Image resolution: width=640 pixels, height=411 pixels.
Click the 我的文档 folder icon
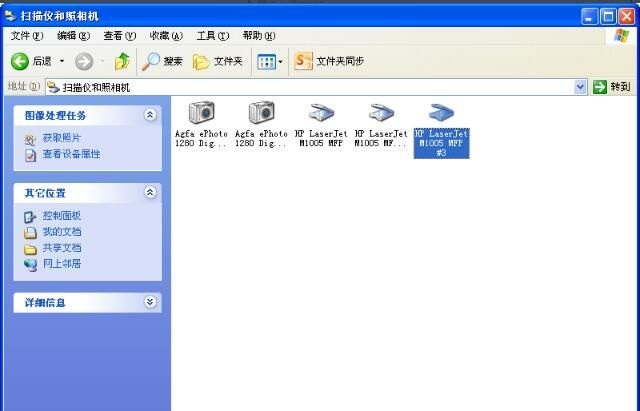pos(30,233)
